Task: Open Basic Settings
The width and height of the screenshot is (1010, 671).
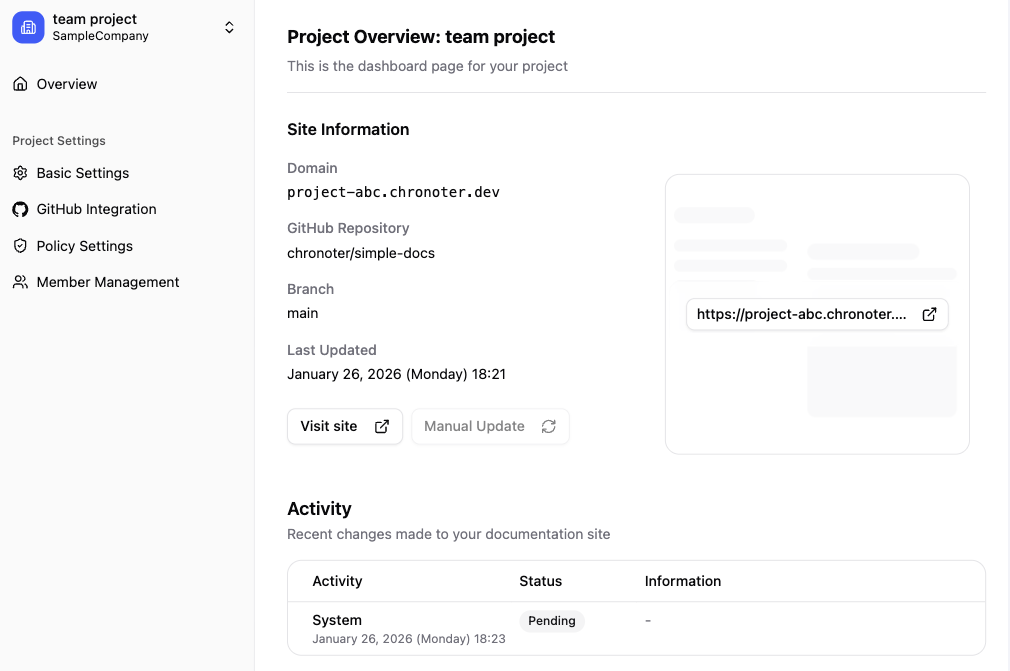Action: tap(83, 173)
